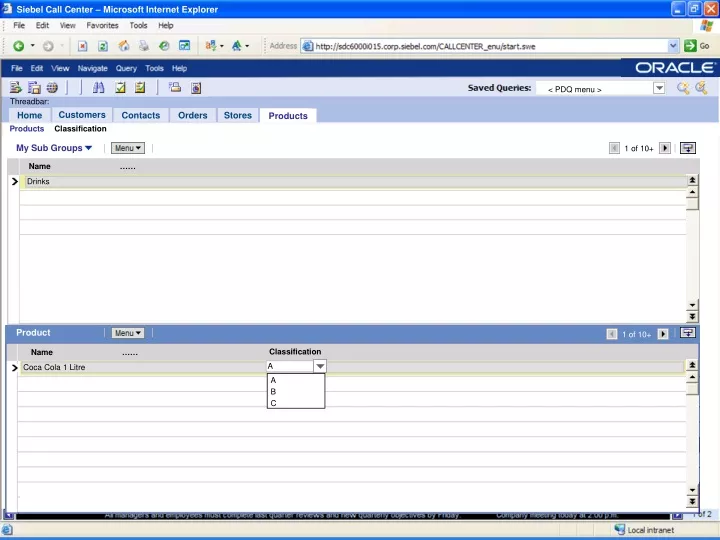Click the binoculars Search icon
This screenshot has height=540, width=720.
[98, 87]
